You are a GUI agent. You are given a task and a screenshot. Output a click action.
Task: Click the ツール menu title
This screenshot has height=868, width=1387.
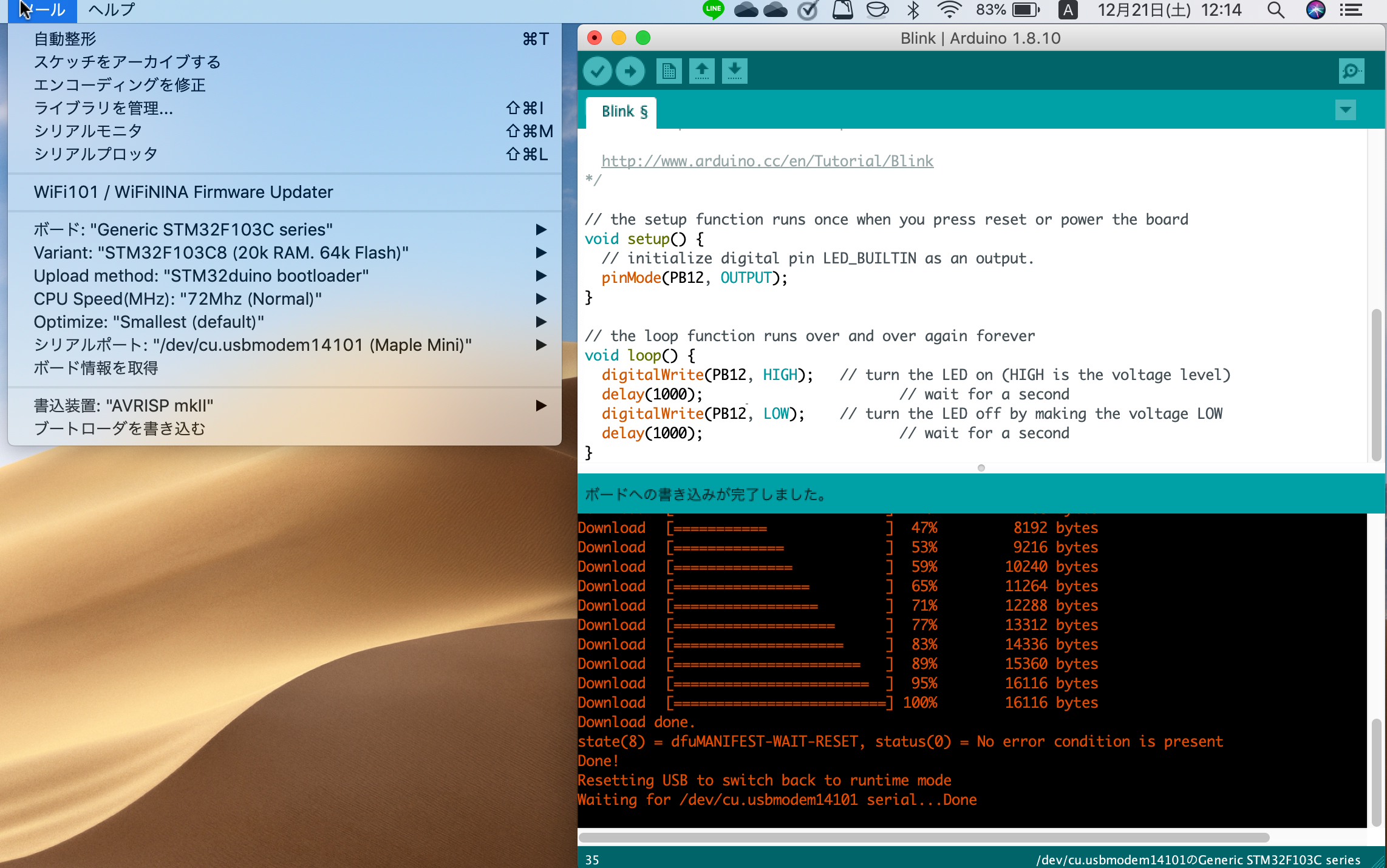[x=43, y=10]
